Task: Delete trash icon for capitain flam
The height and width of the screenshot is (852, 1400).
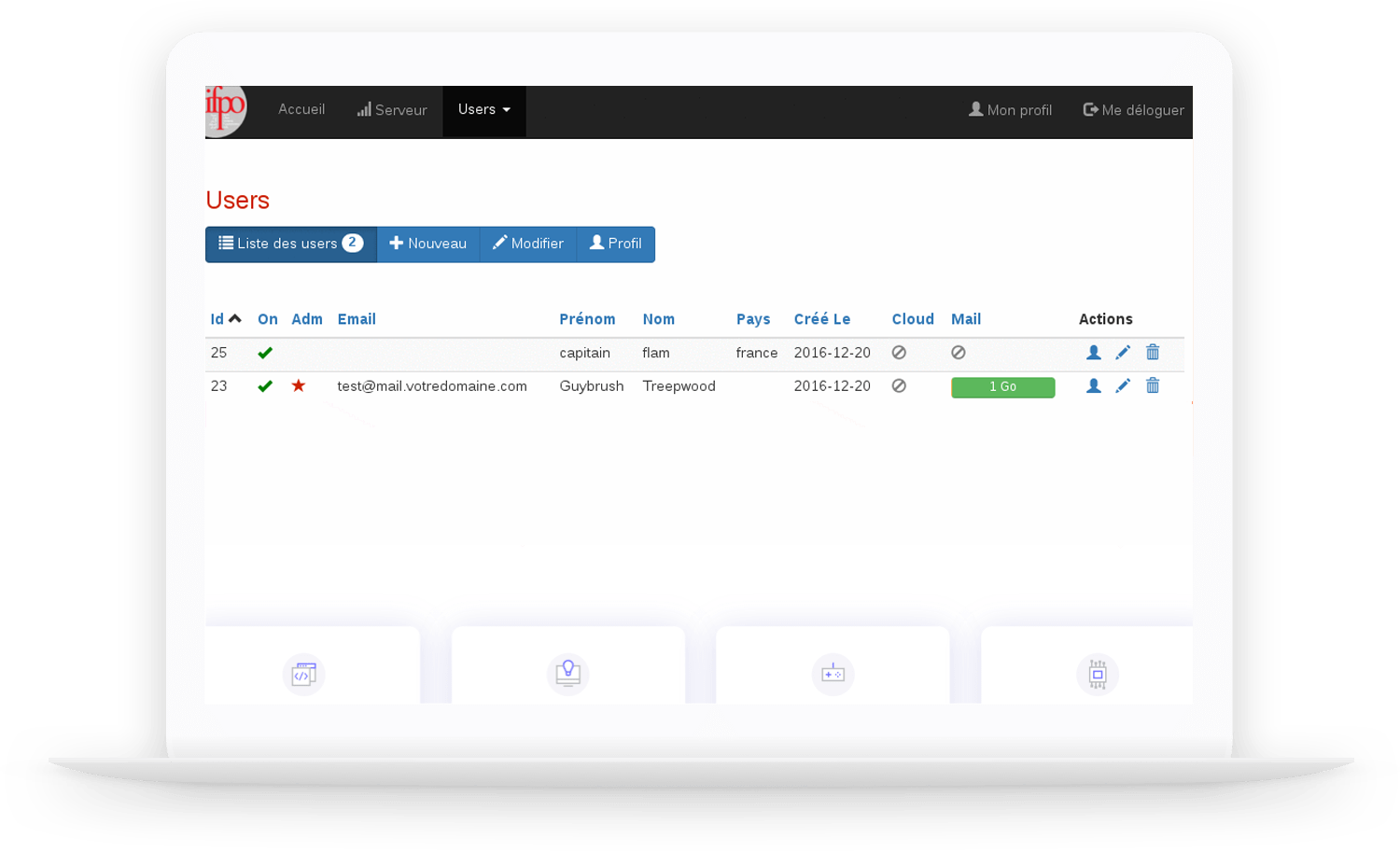Action: point(1153,352)
